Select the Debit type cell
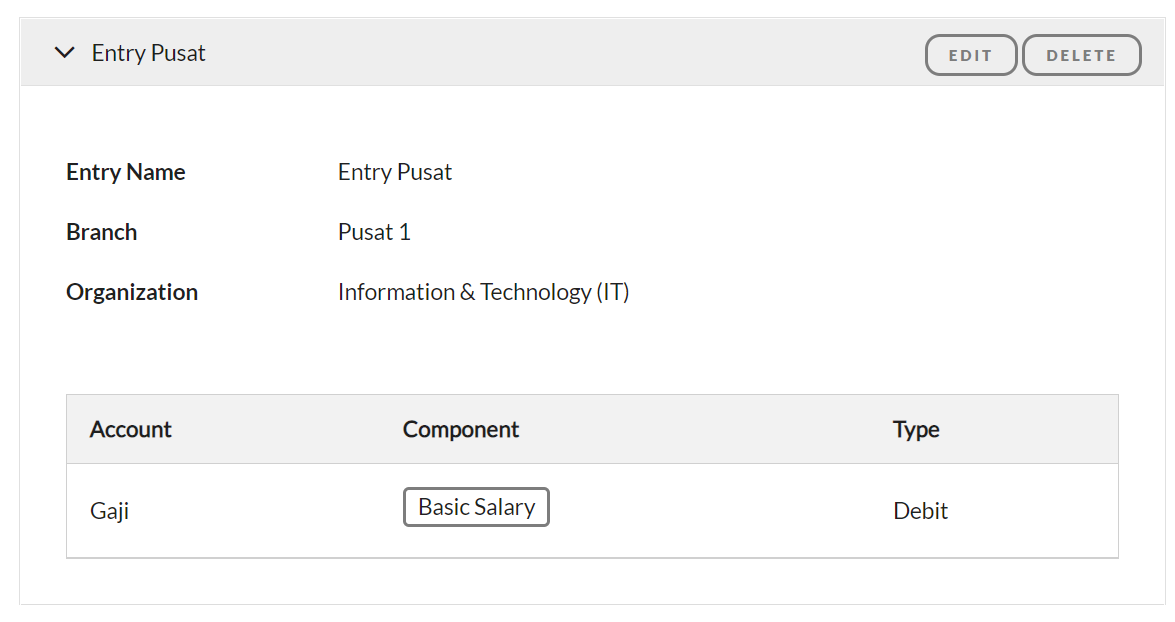 click(x=920, y=511)
